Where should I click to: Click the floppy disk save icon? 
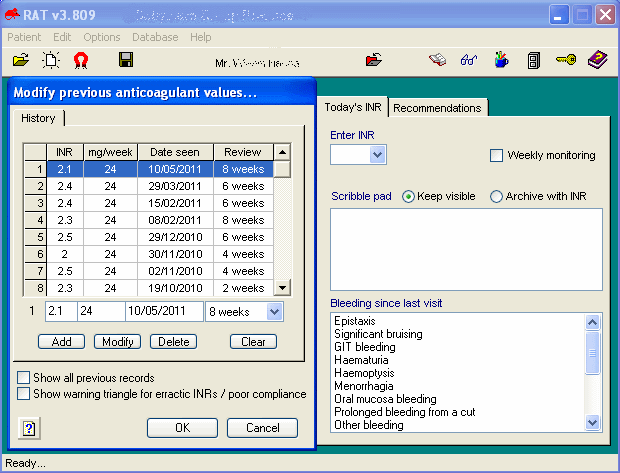[126, 60]
